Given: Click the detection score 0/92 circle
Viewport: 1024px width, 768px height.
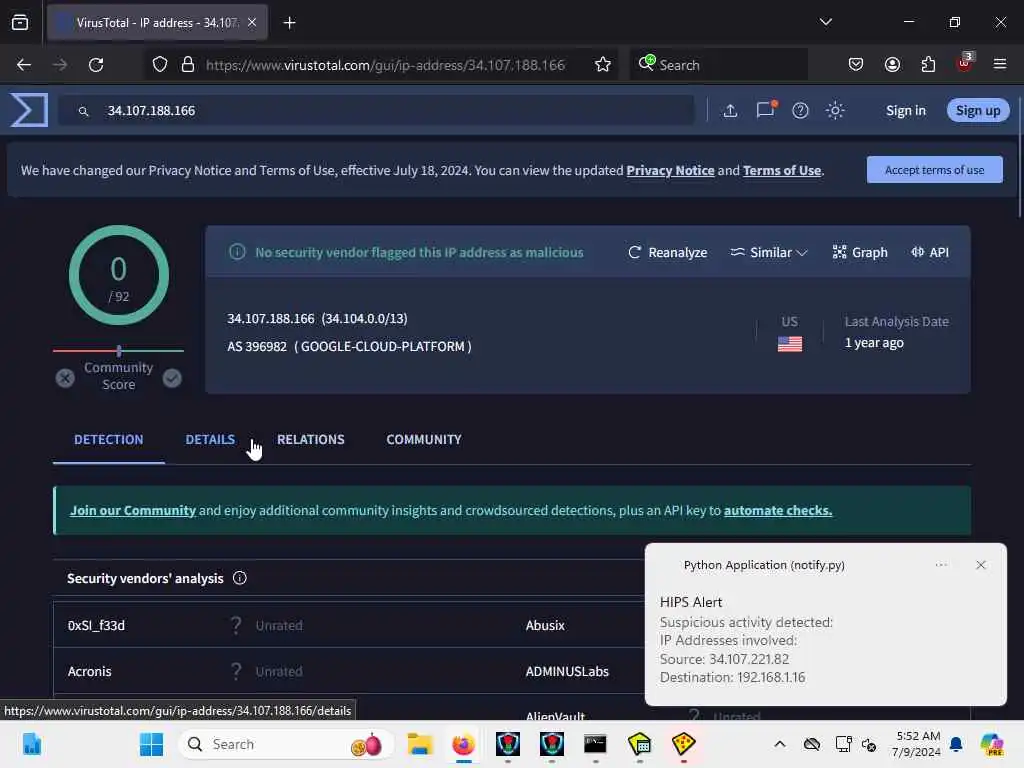Looking at the screenshot, I should (x=119, y=275).
